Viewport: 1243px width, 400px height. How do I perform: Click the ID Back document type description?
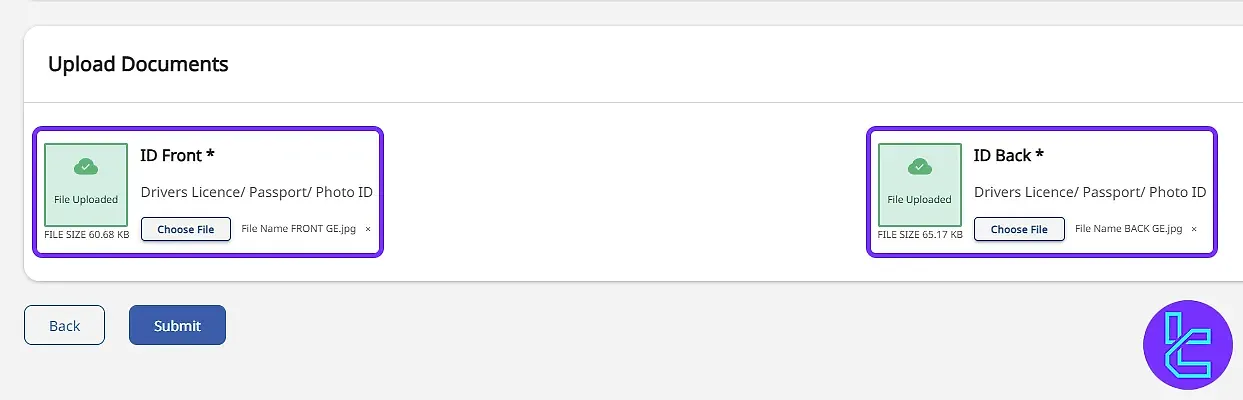pyautogui.click(x=1090, y=192)
